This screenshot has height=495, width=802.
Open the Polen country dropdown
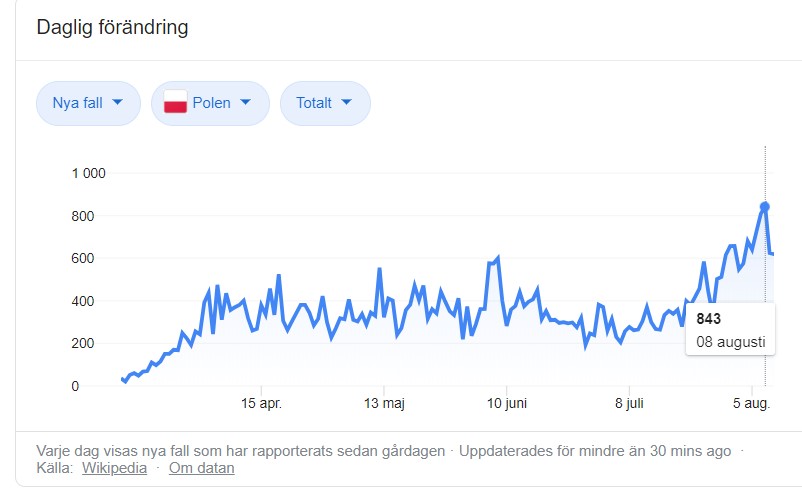(x=210, y=103)
